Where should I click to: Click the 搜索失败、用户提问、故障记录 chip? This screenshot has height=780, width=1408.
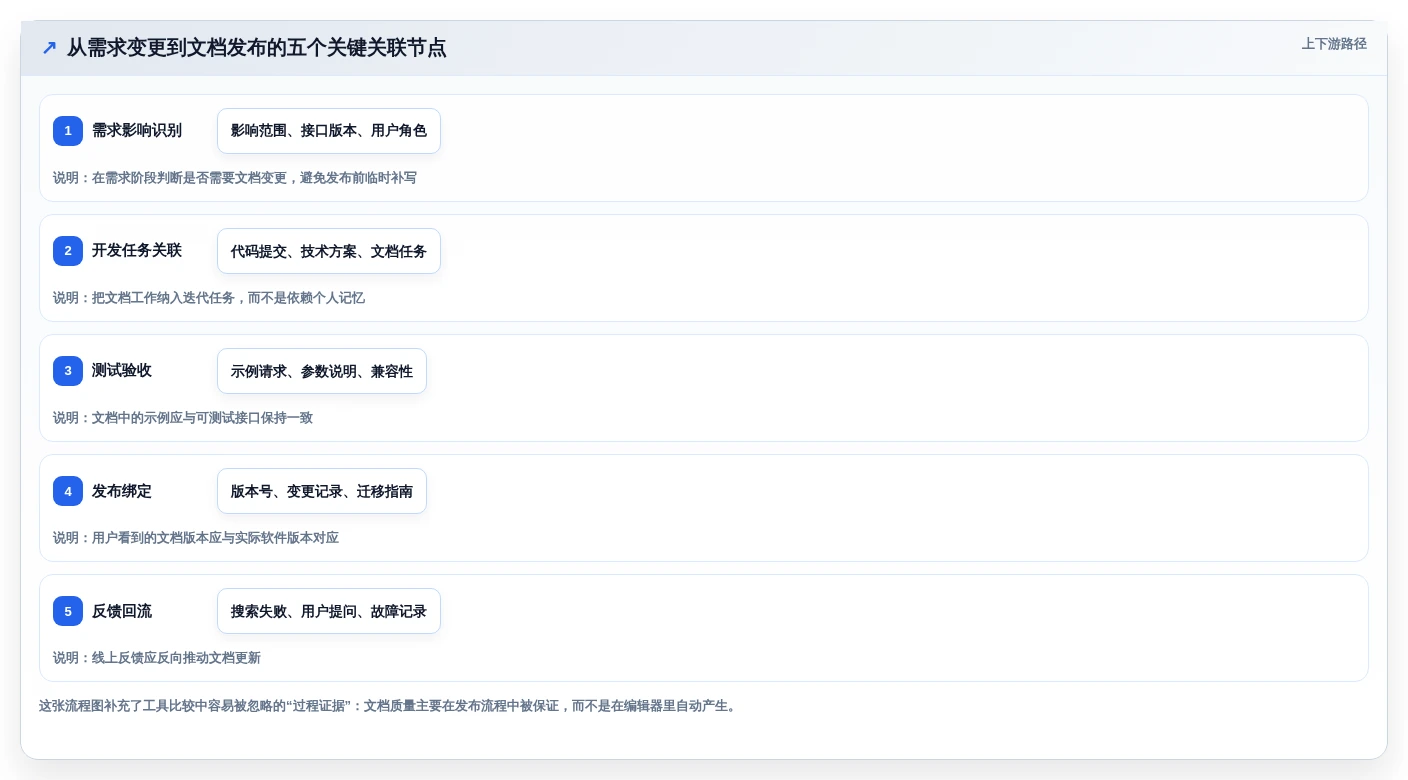point(329,611)
